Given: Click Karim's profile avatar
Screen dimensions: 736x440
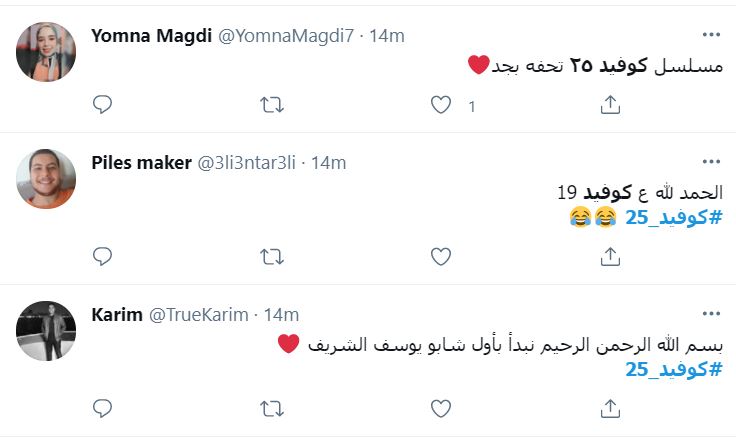Looking at the screenshot, I should point(46,330).
